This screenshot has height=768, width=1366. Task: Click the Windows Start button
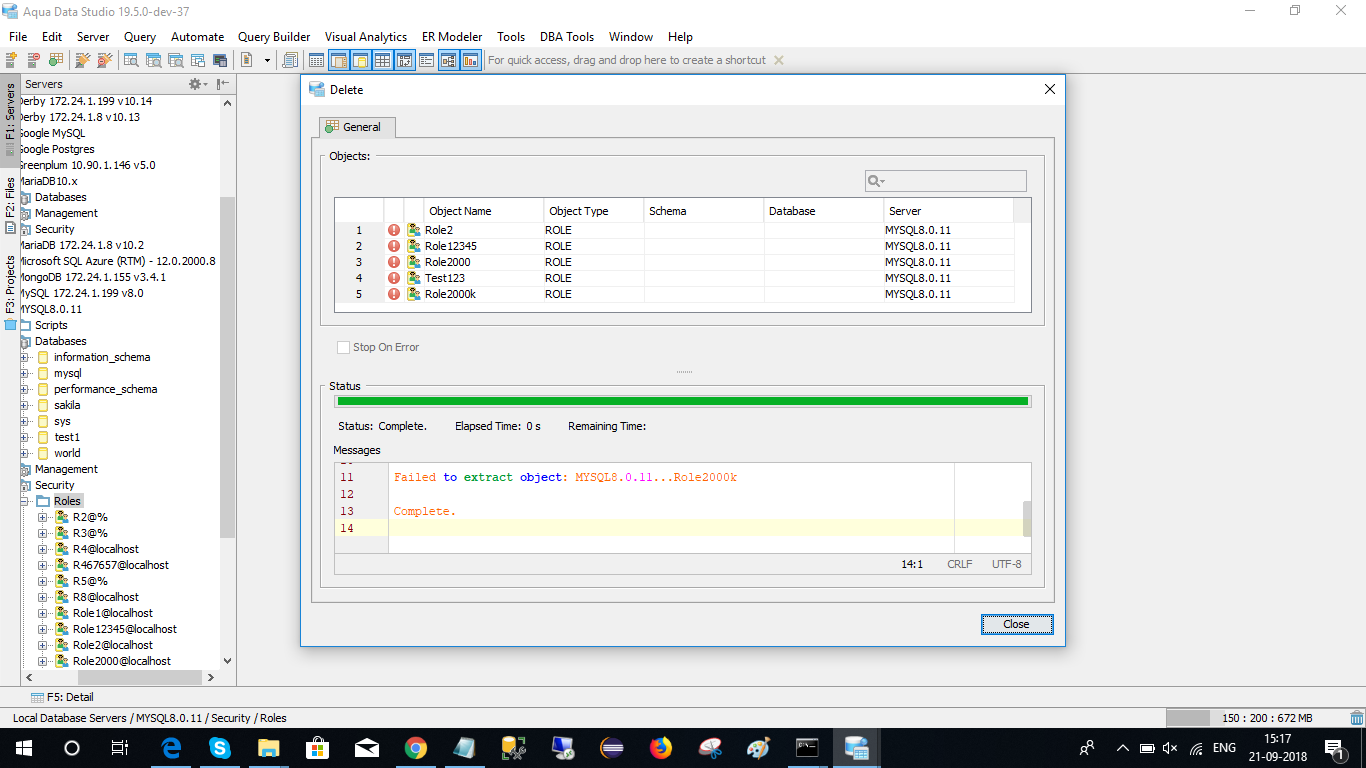(x=24, y=748)
